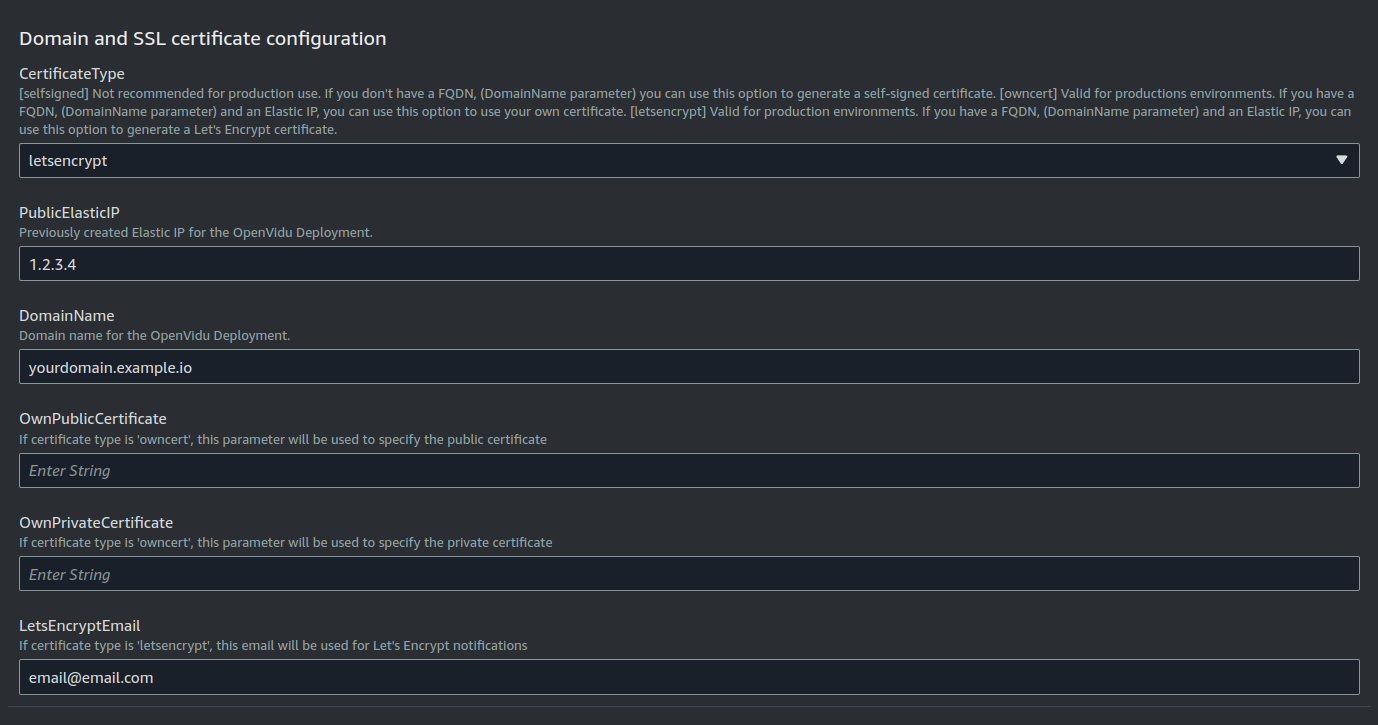Viewport: 1378px width, 725px height.
Task: Click the LetsEncryptEmail field with email@email.com
Action: (x=689, y=677)
